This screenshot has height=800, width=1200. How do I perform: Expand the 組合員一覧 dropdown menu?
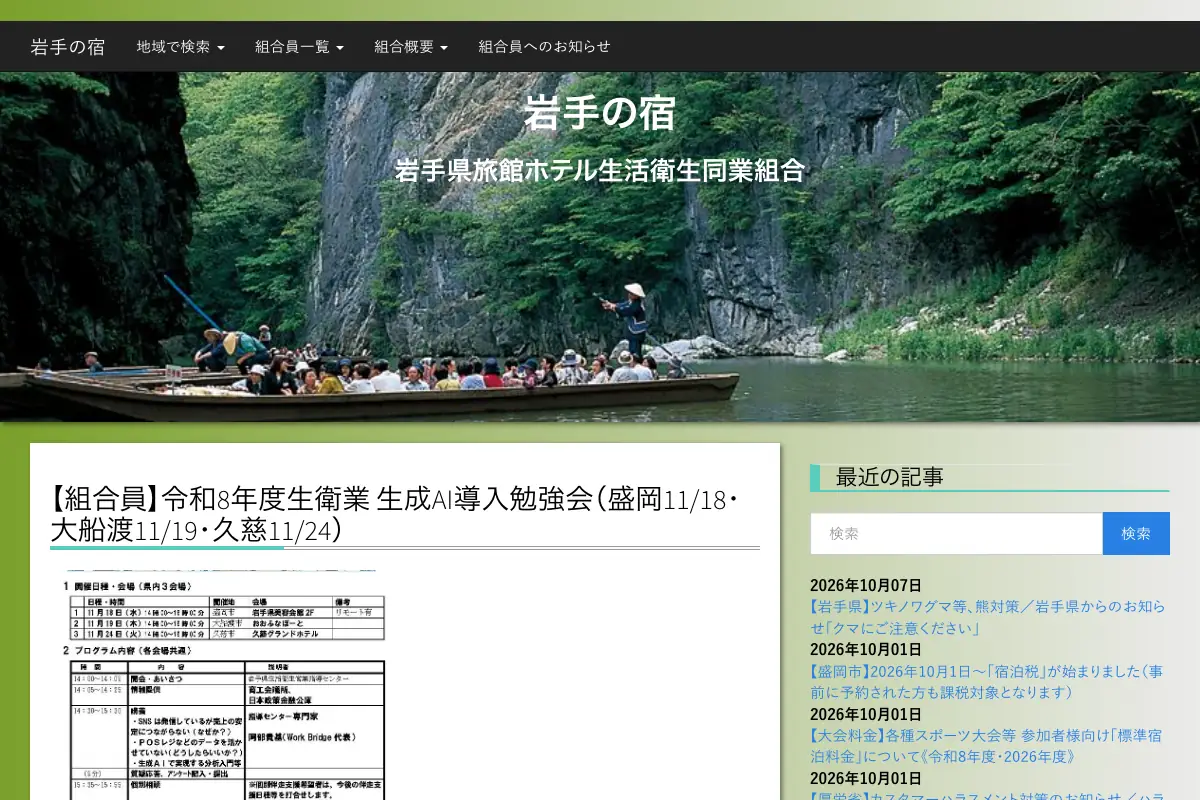pos(299,47)
